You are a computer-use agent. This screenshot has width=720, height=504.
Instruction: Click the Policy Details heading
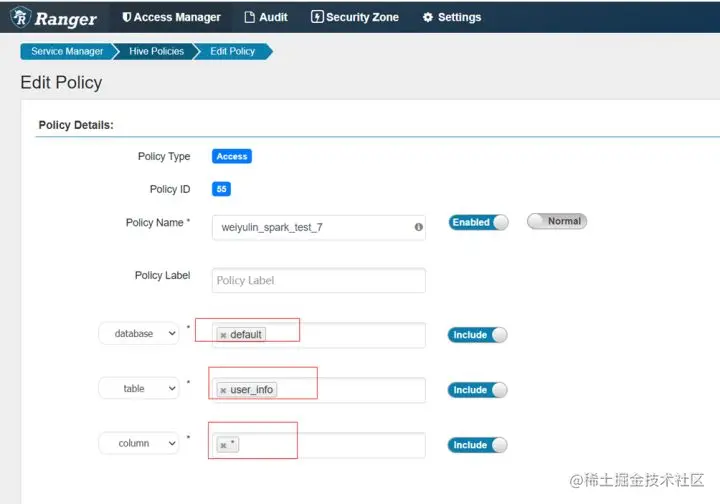[x=76, y=125]
